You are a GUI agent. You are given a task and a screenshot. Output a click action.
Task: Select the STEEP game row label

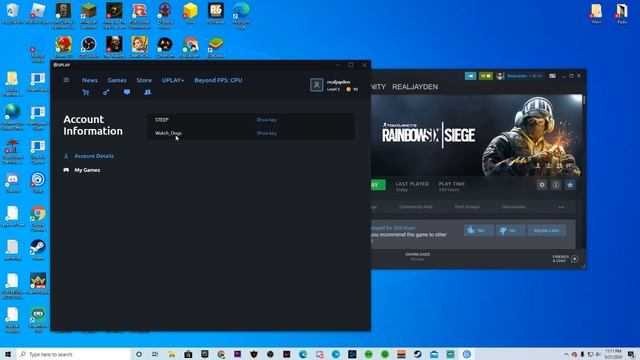pyautogui.click(x=162, y=120)
